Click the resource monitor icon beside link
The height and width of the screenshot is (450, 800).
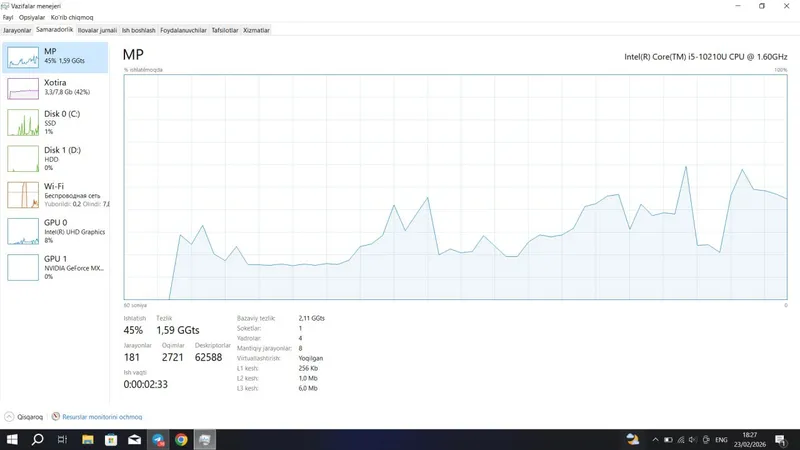(x=56, y=416)
